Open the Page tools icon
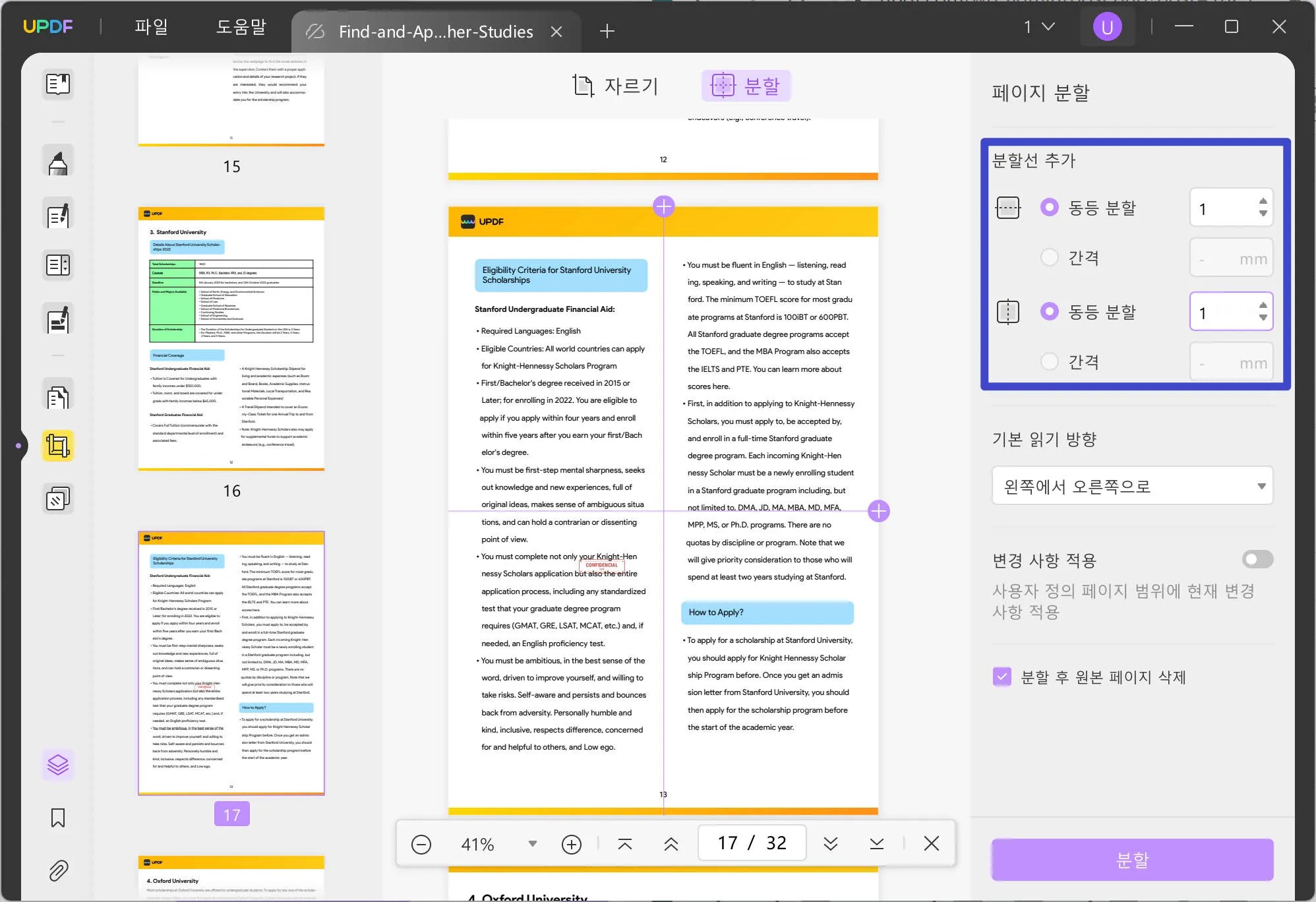 pos(58,394)
